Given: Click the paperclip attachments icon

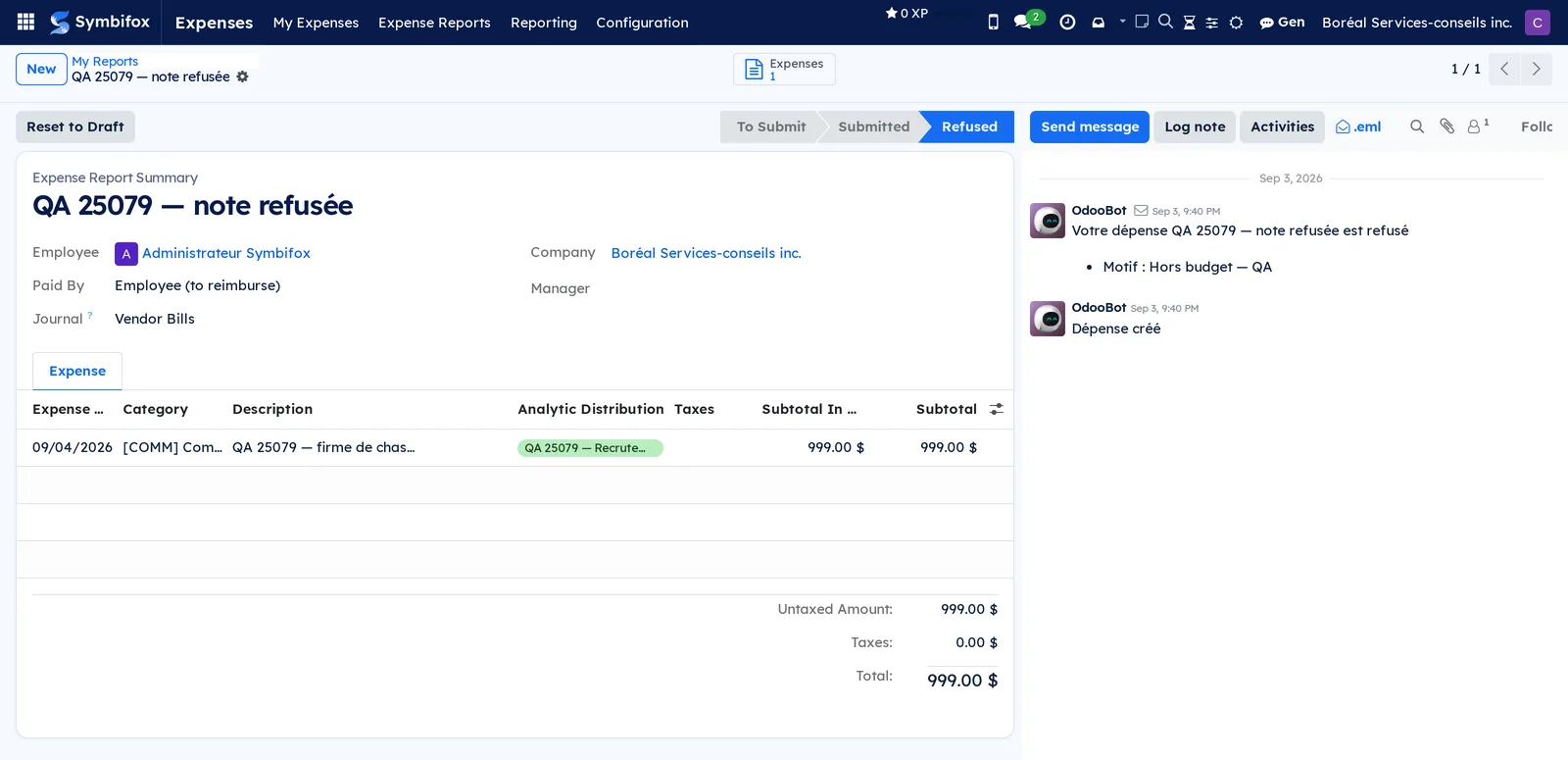Looking at the screenshot, I should click(1446, 127).
